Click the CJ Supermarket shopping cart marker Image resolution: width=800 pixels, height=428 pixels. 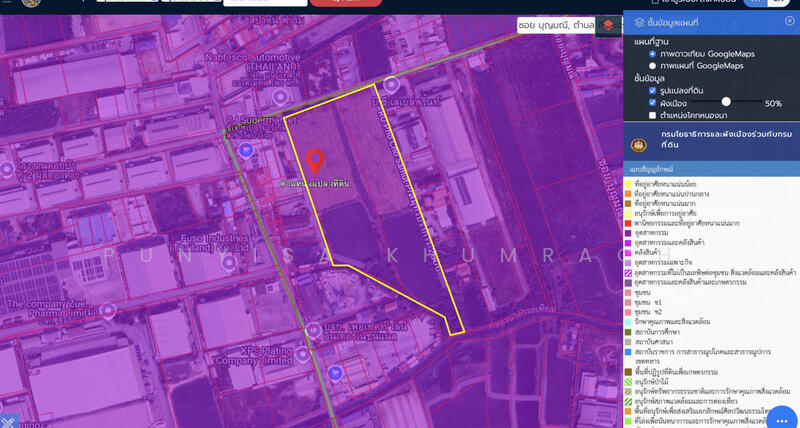(x=247, y=148)
